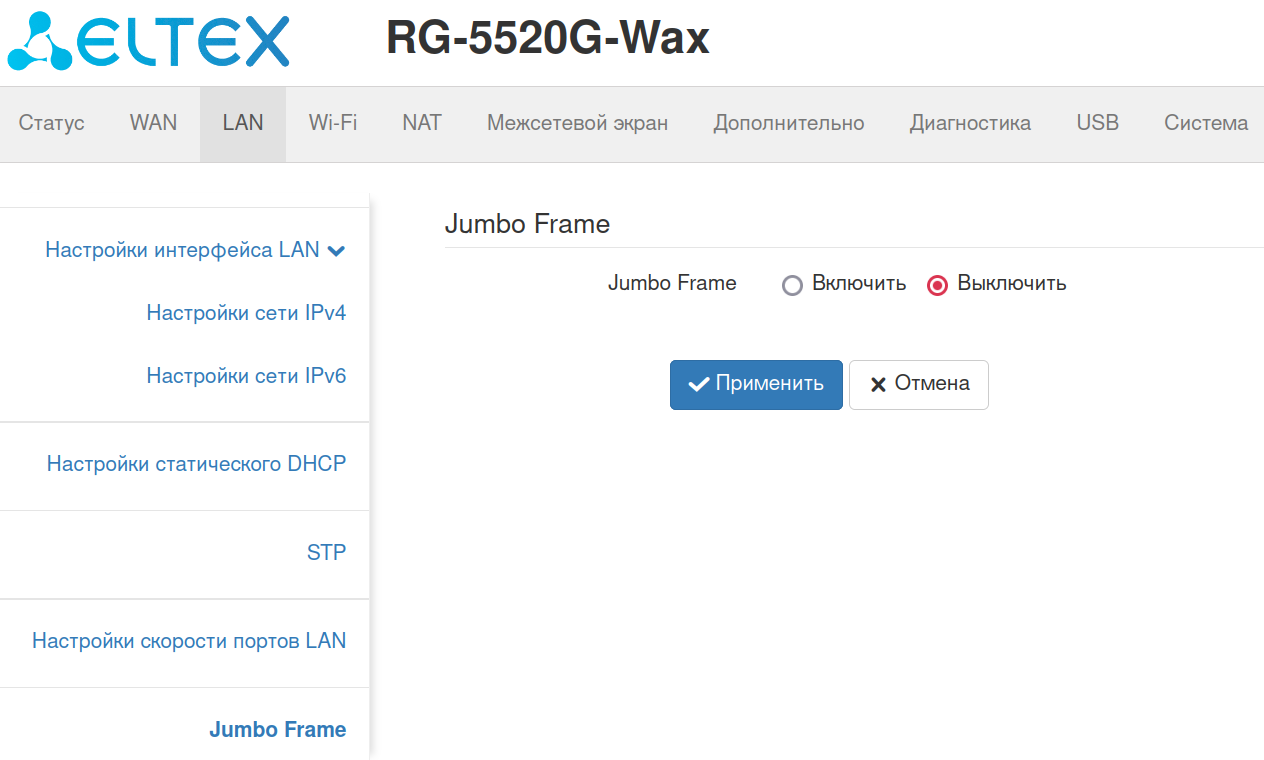Select the USB tab
The image size is (1264, 760).
pos(1098,123)
